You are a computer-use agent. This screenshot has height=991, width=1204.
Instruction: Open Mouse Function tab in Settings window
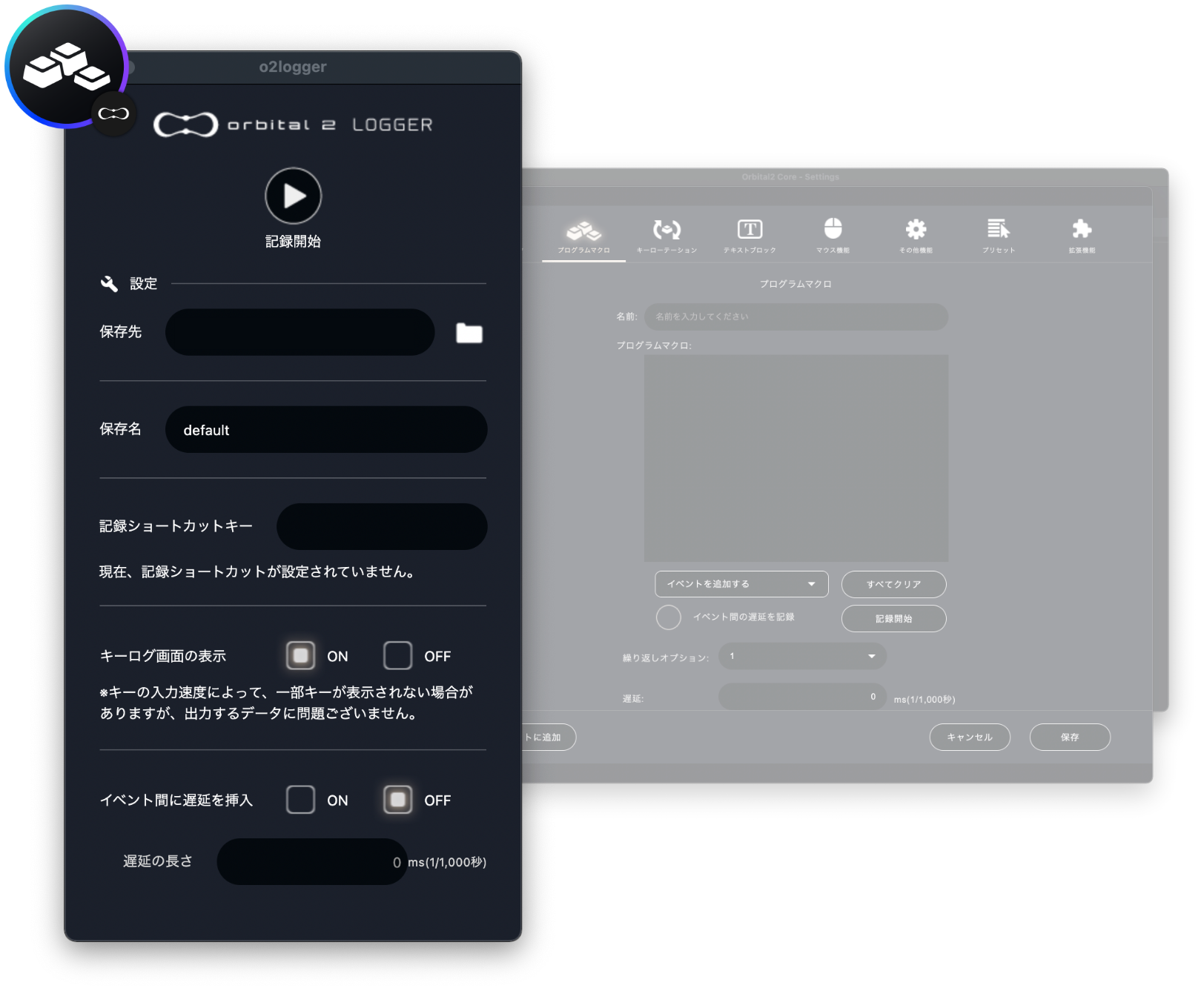tap(833, 236)
